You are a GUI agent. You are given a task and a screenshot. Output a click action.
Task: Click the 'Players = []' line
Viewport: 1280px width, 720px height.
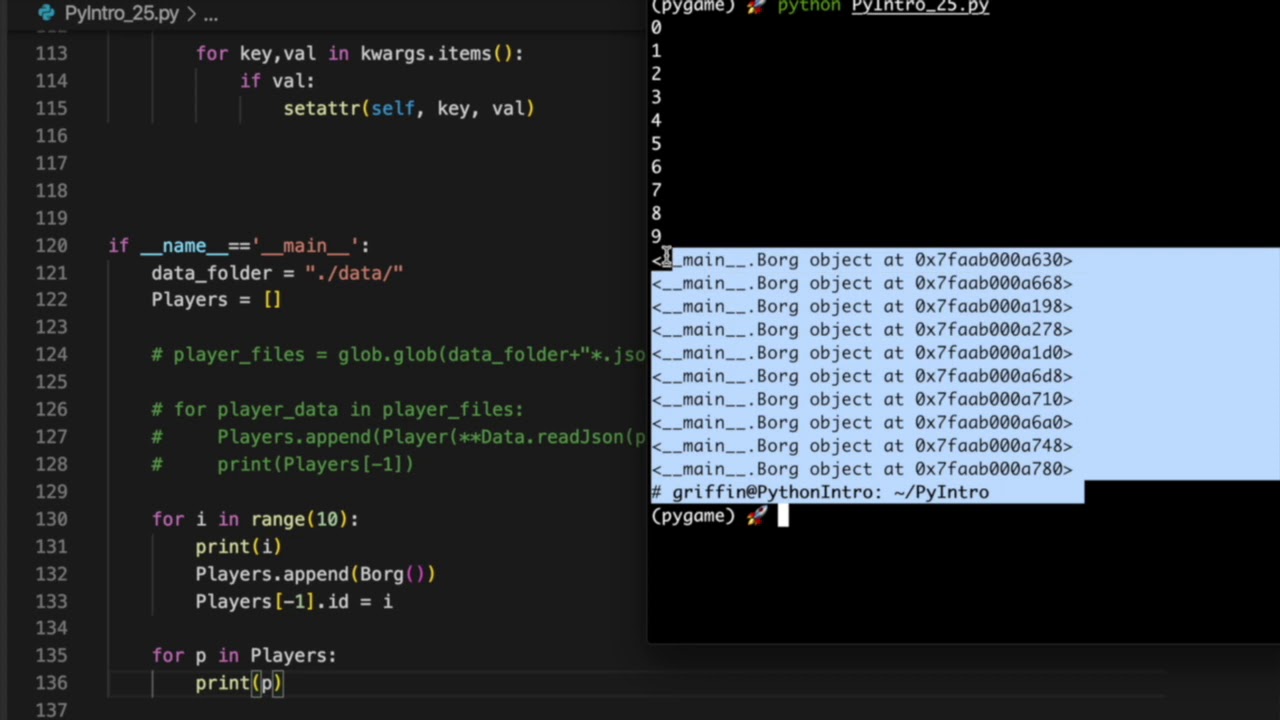coord(217,300)
